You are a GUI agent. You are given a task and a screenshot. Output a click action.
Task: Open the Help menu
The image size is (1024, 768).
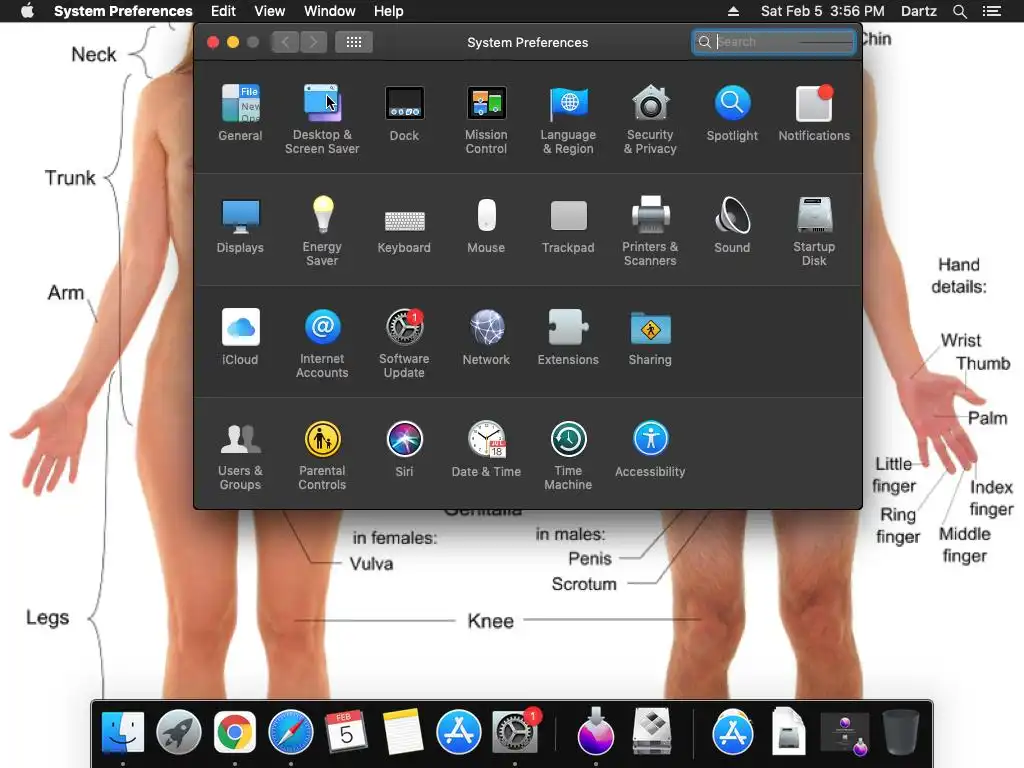(x=389, y=11)
